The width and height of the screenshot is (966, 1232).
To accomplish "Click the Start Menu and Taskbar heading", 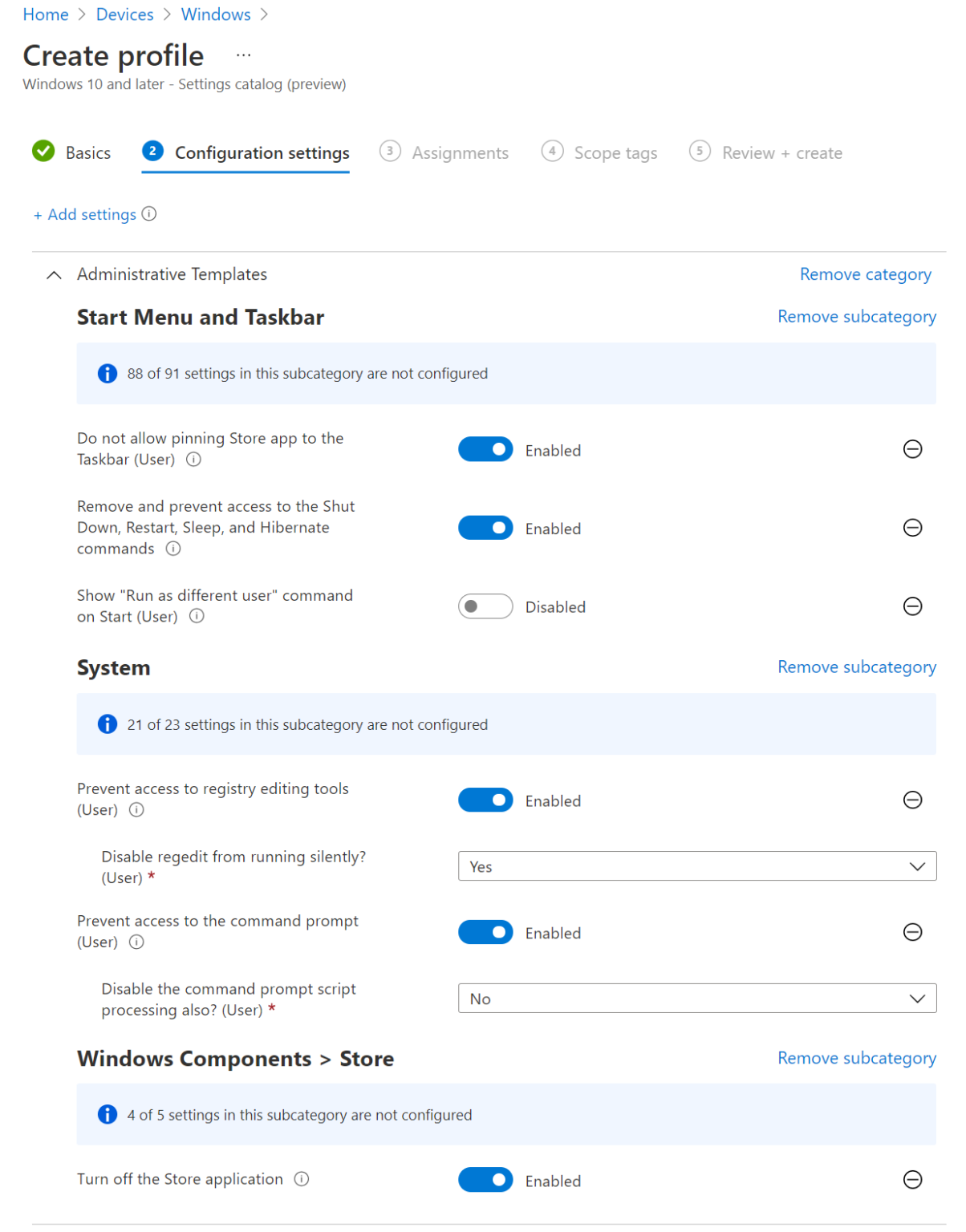I will tap(201, 317).
